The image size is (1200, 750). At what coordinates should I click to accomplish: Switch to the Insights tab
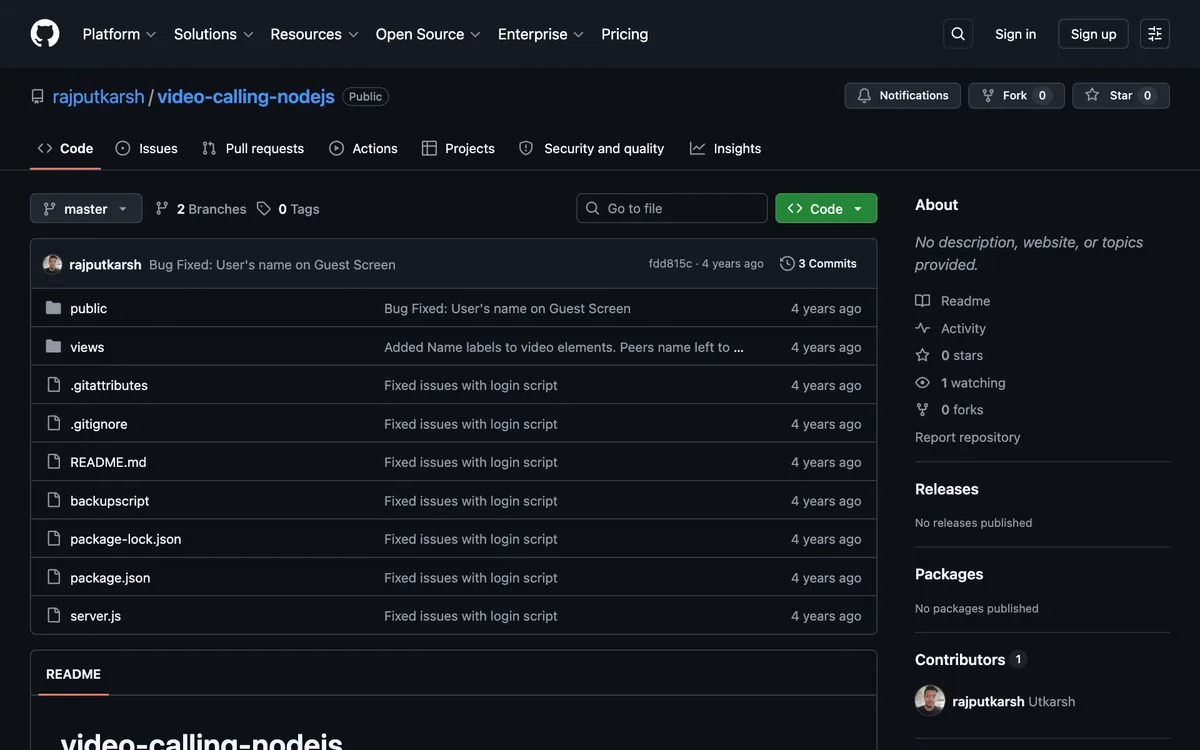tap(725, 148)
